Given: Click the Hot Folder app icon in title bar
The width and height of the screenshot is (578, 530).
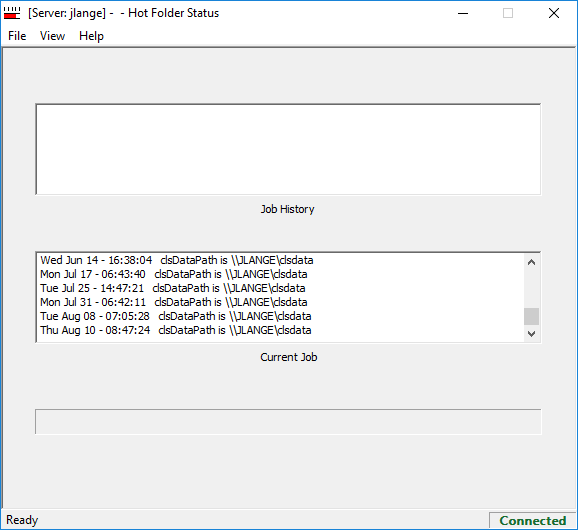Looking at the screenshot, I should (12, 13).
